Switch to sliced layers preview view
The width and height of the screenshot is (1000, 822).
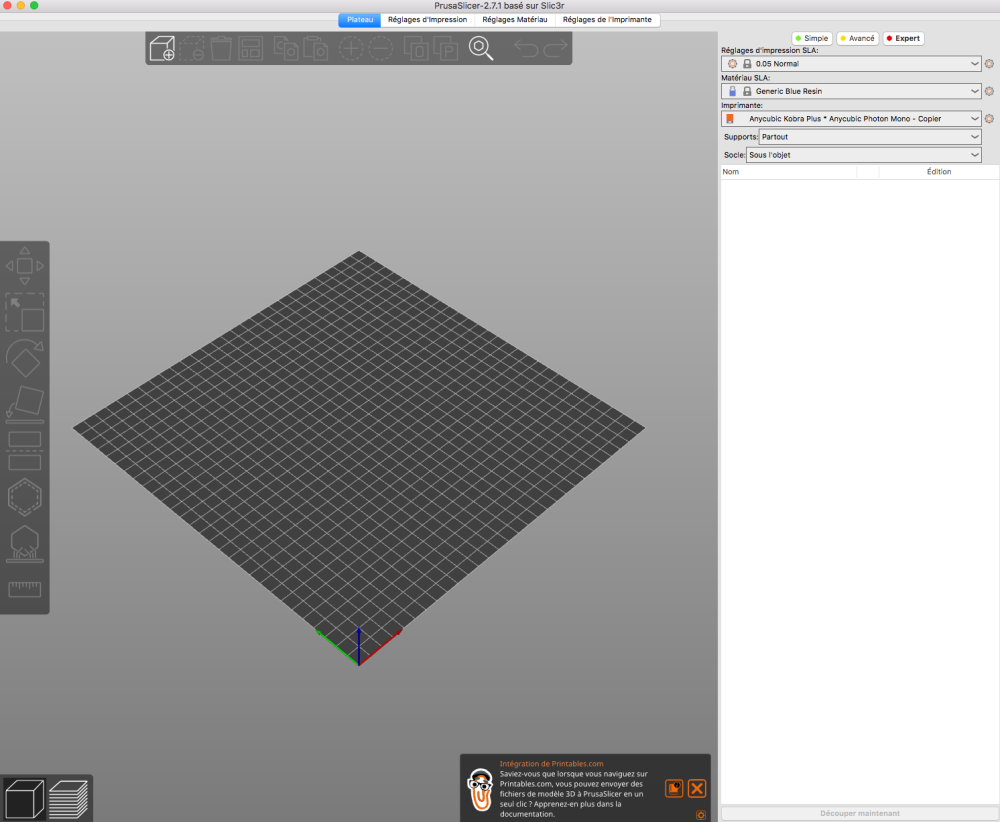point(68,798)
